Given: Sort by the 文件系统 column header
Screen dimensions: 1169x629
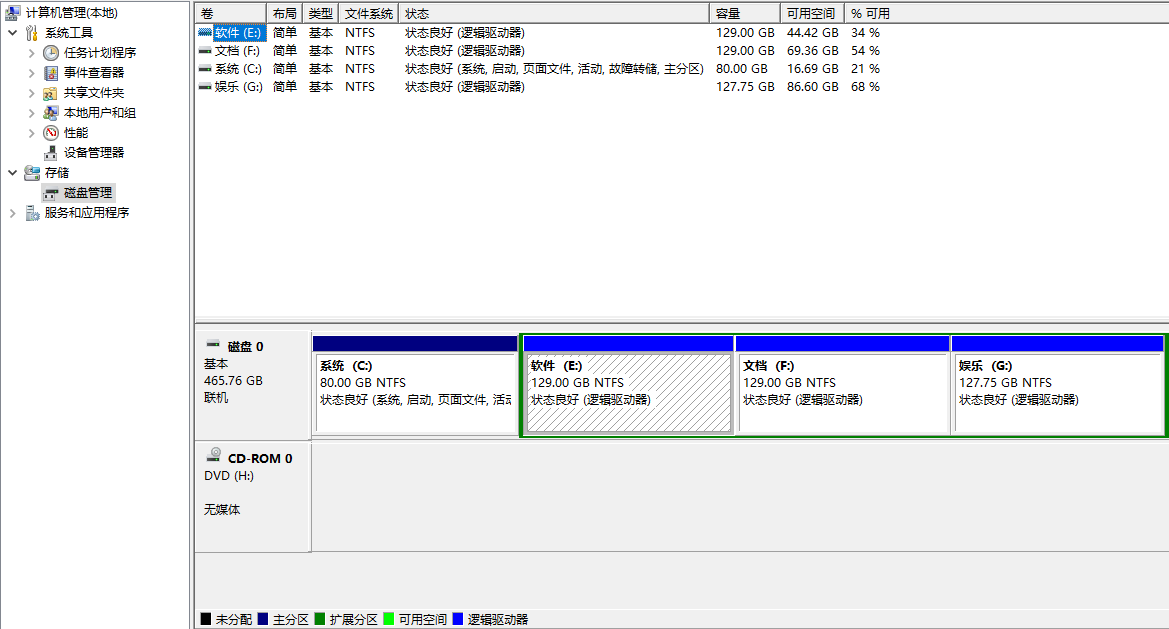Looking at the screenshot, I should tap(368, 14).
